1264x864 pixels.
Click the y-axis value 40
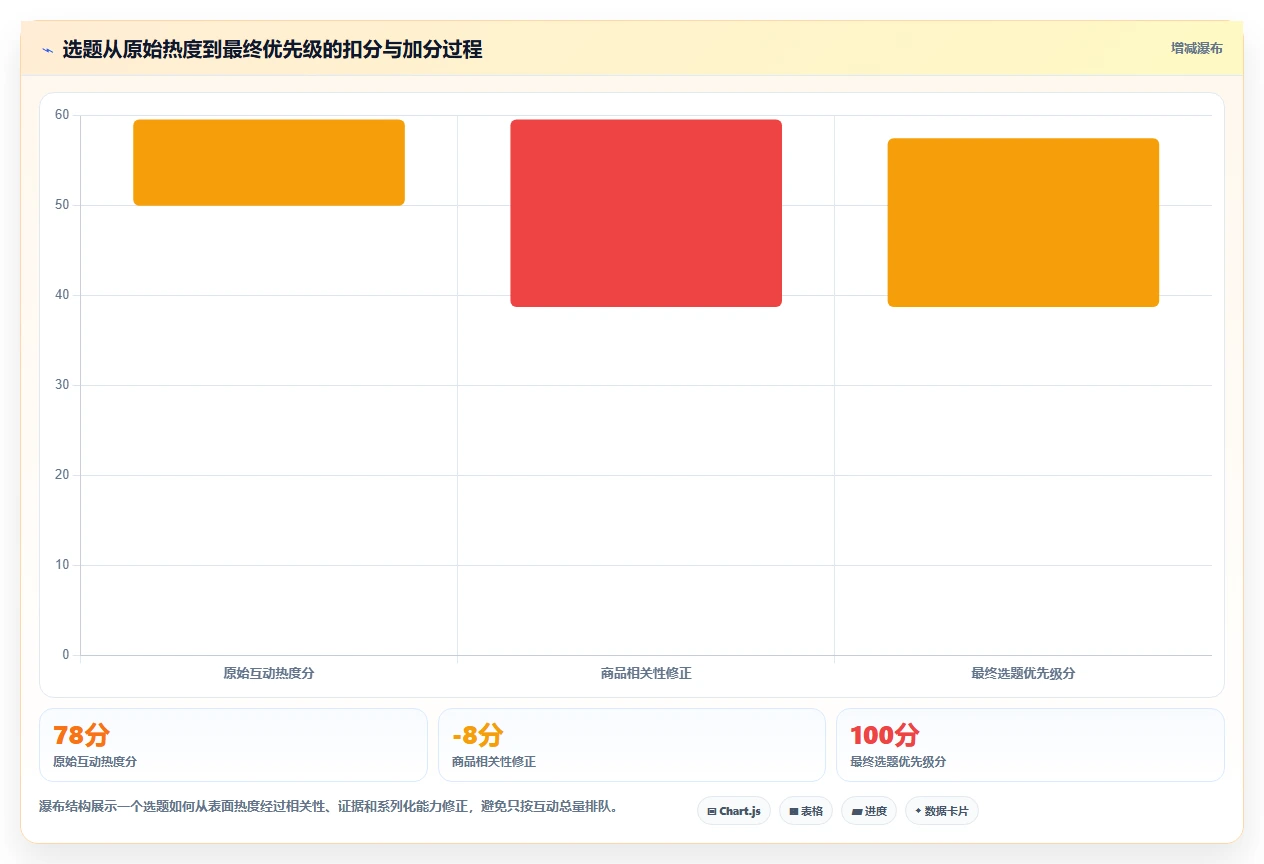coord(62,295)
